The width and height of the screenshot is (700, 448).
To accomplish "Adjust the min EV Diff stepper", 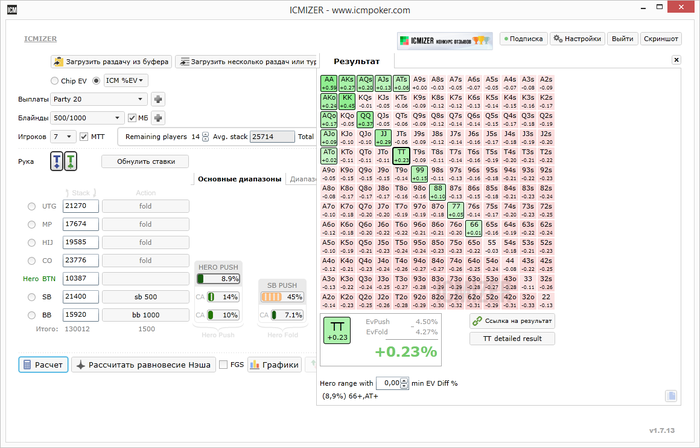I will pos(404,383).
